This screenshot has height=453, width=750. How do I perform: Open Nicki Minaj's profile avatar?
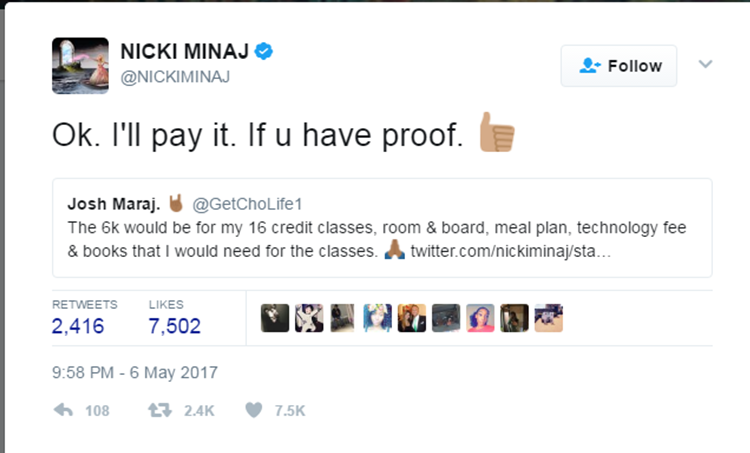point(80,66)
